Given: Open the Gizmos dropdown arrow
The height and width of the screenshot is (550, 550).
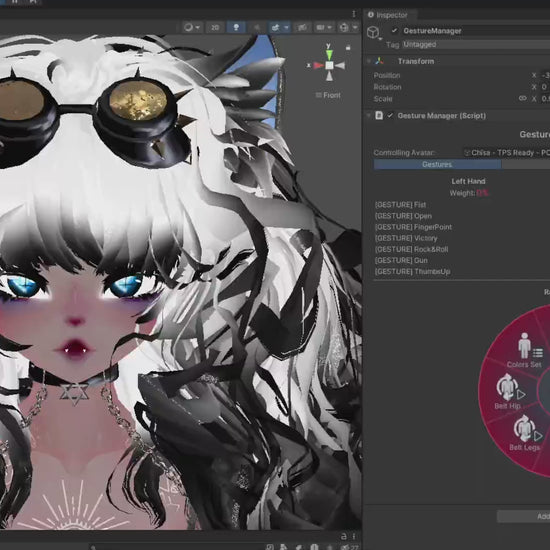Looking at the screenshot, I should pos(355,27).
